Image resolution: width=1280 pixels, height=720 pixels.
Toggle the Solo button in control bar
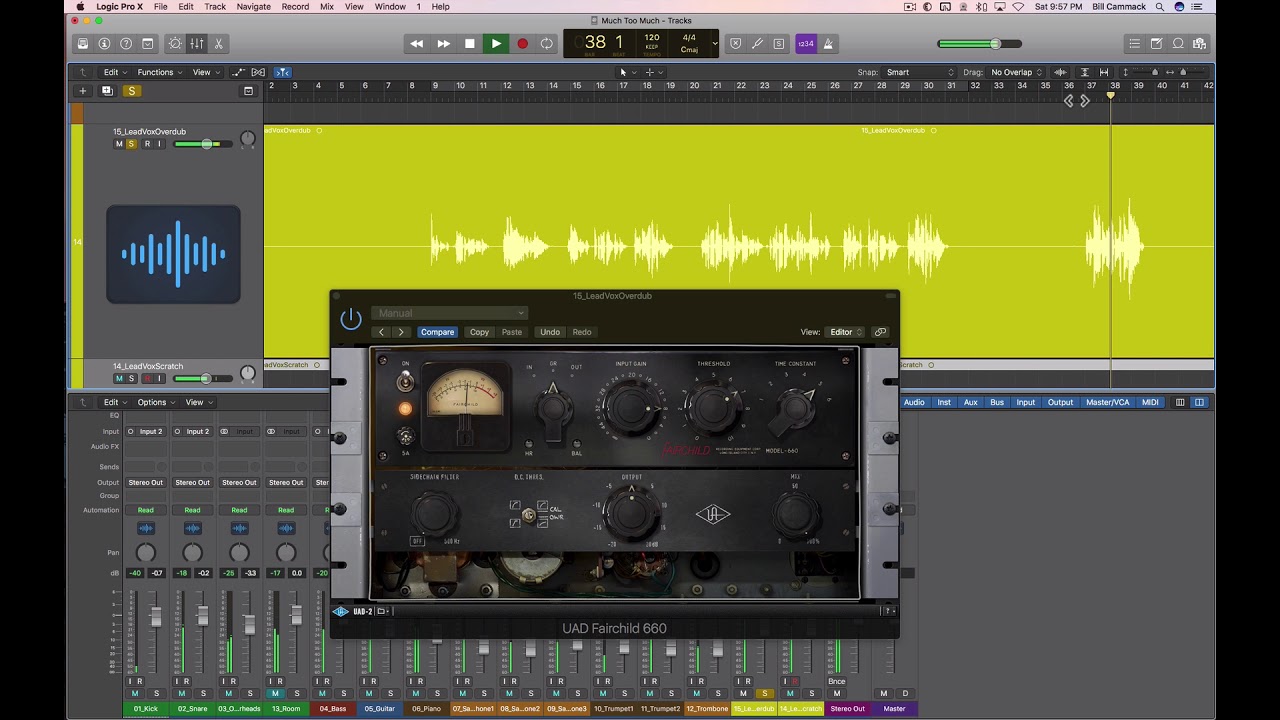coord(779,44)
